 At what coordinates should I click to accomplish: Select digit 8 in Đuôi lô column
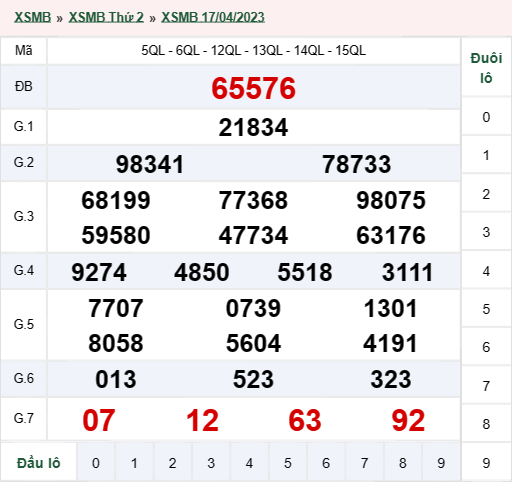point(486,424)
